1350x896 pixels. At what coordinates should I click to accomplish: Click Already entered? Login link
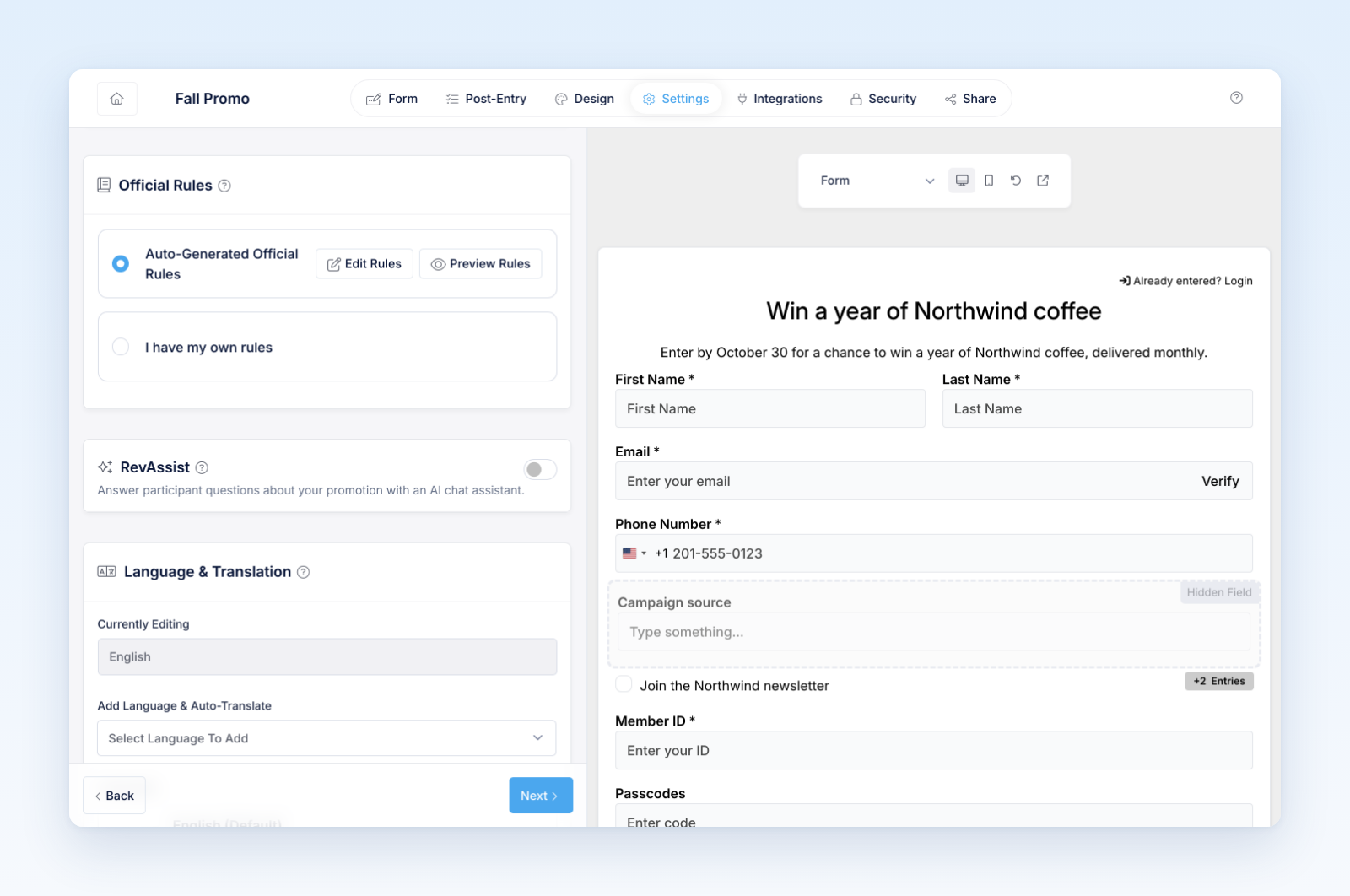click(1185, 281)
